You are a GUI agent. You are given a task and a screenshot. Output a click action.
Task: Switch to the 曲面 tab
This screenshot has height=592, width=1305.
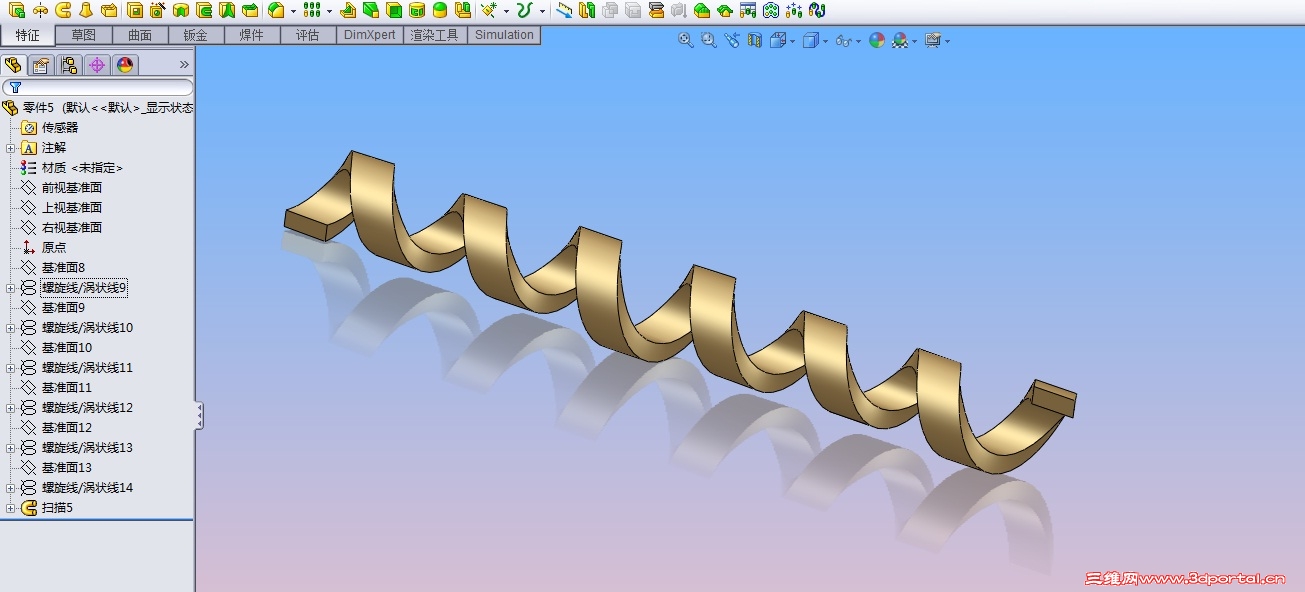coord(140,35)
